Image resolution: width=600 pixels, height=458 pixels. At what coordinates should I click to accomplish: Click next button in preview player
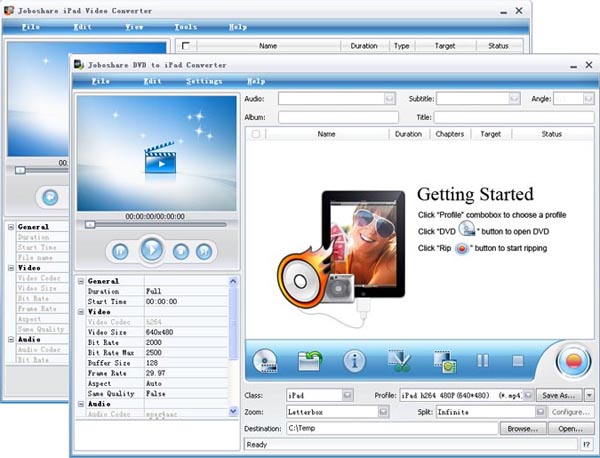[204, 252]
